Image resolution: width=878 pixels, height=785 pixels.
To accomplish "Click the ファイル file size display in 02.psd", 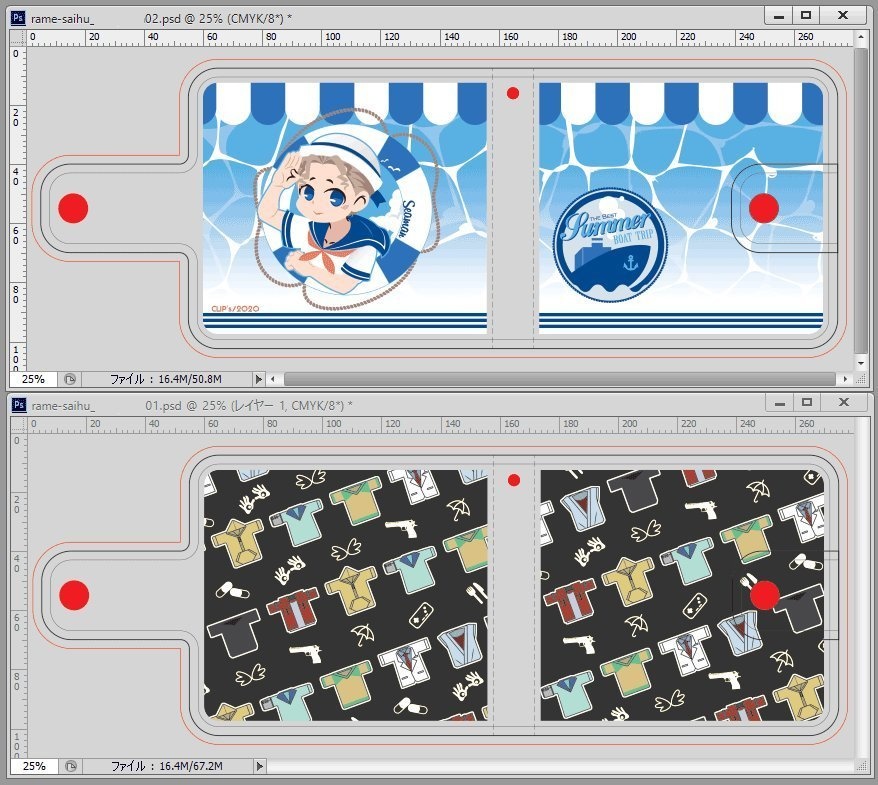I will pos(165,378).
